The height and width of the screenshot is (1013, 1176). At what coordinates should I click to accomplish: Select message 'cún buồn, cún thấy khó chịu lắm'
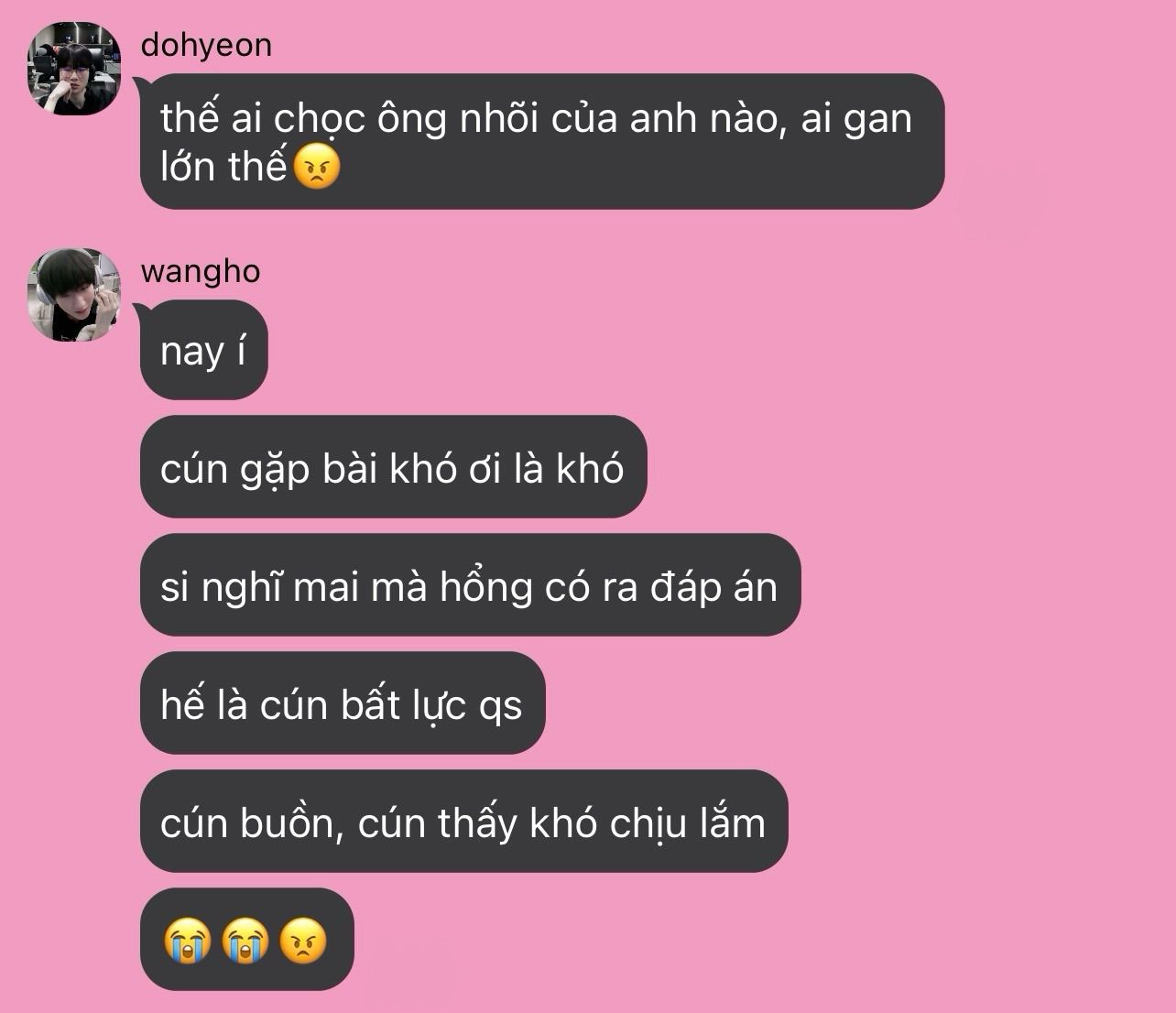click(x=463, y=822)
